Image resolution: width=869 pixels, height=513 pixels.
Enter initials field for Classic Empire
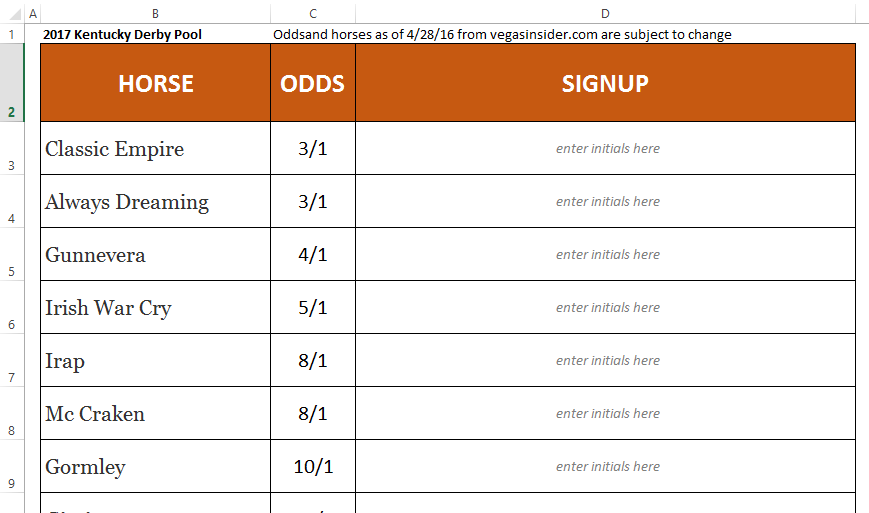(607, 149)
